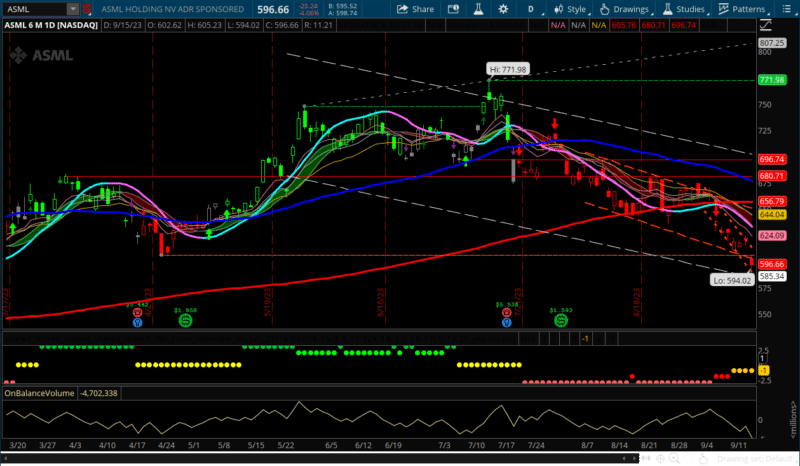The image size is (800, 466).
Task: Open the Drawings menu
Action: coord(625,9)
